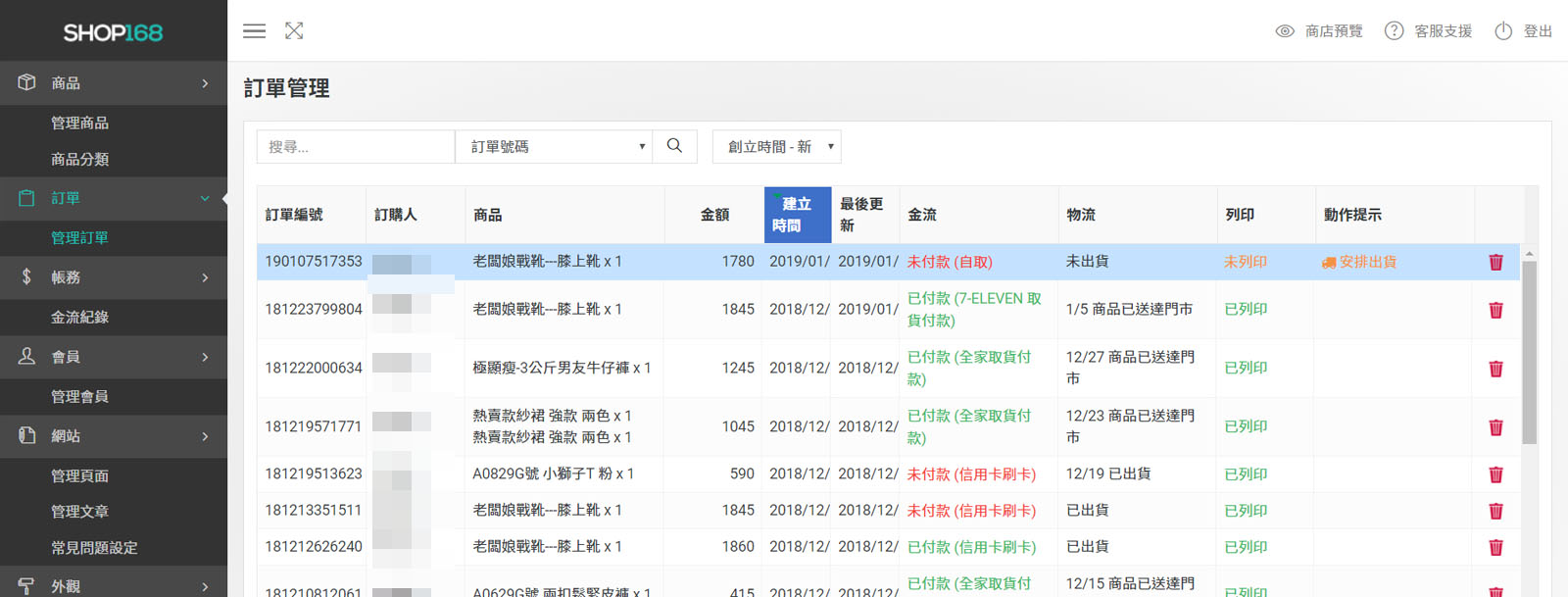
Task: Click into the 搜尋 input field
Action: point(356,146)
